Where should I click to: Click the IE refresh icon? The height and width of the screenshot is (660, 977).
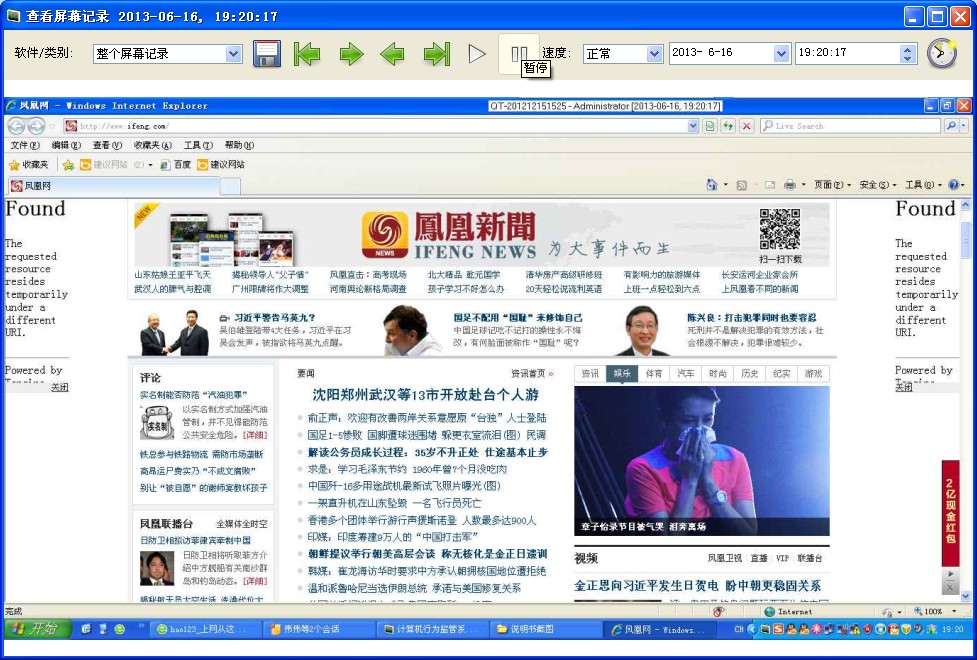point(728,126)
